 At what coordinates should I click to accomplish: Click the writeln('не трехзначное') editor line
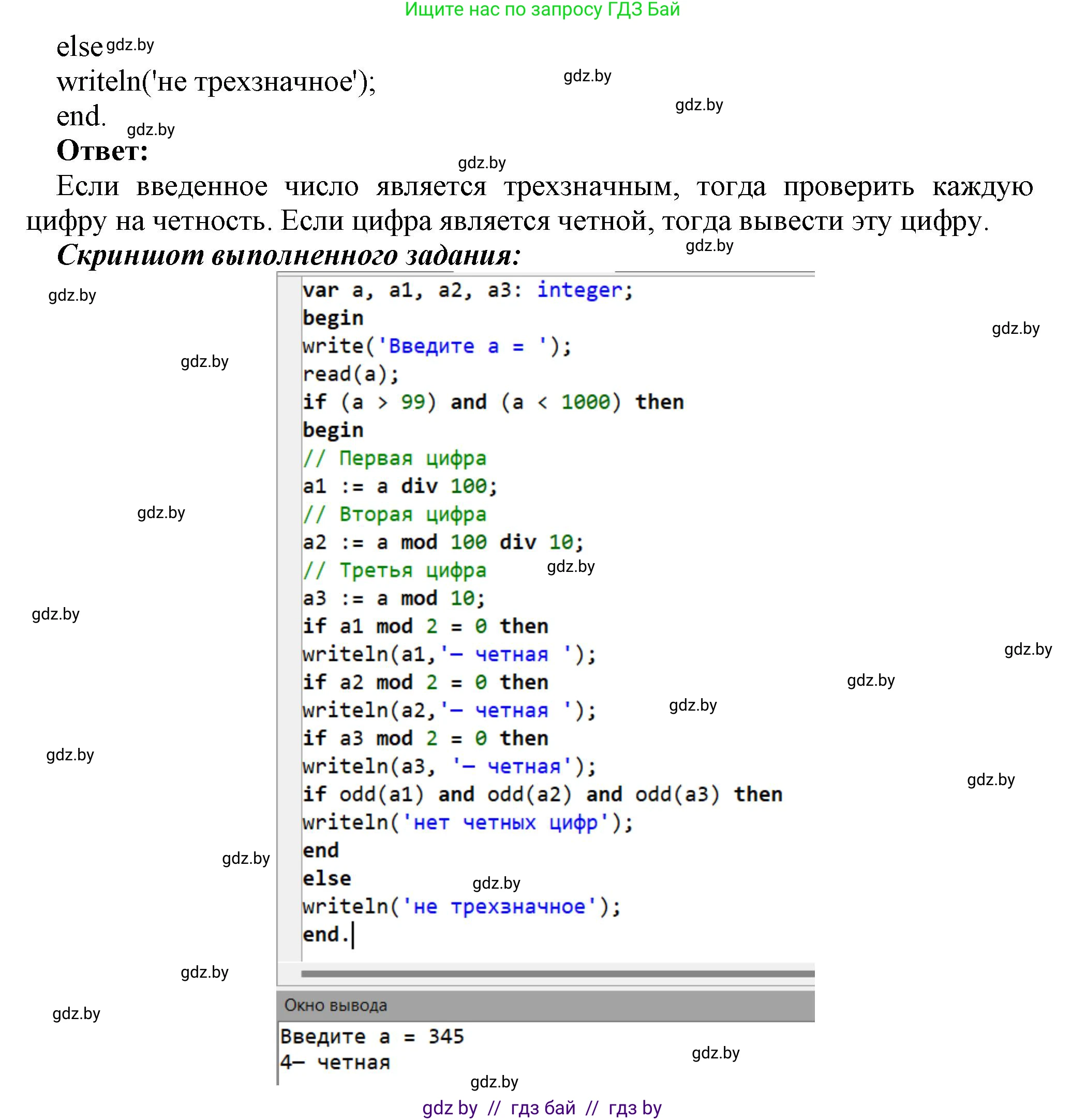(461, 906)
